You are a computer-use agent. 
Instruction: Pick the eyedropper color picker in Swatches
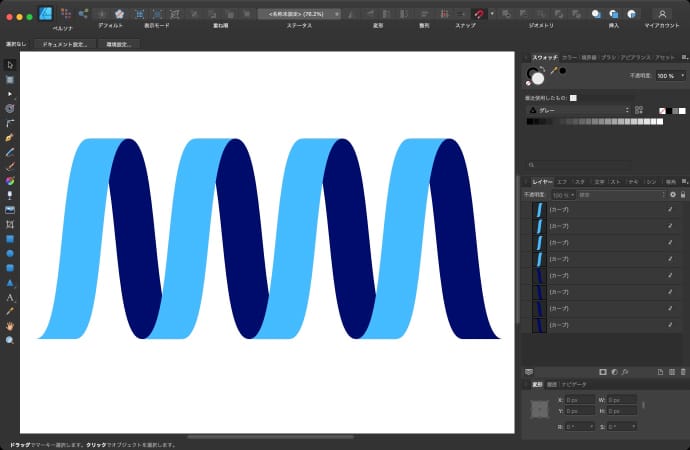click(553, 71)
